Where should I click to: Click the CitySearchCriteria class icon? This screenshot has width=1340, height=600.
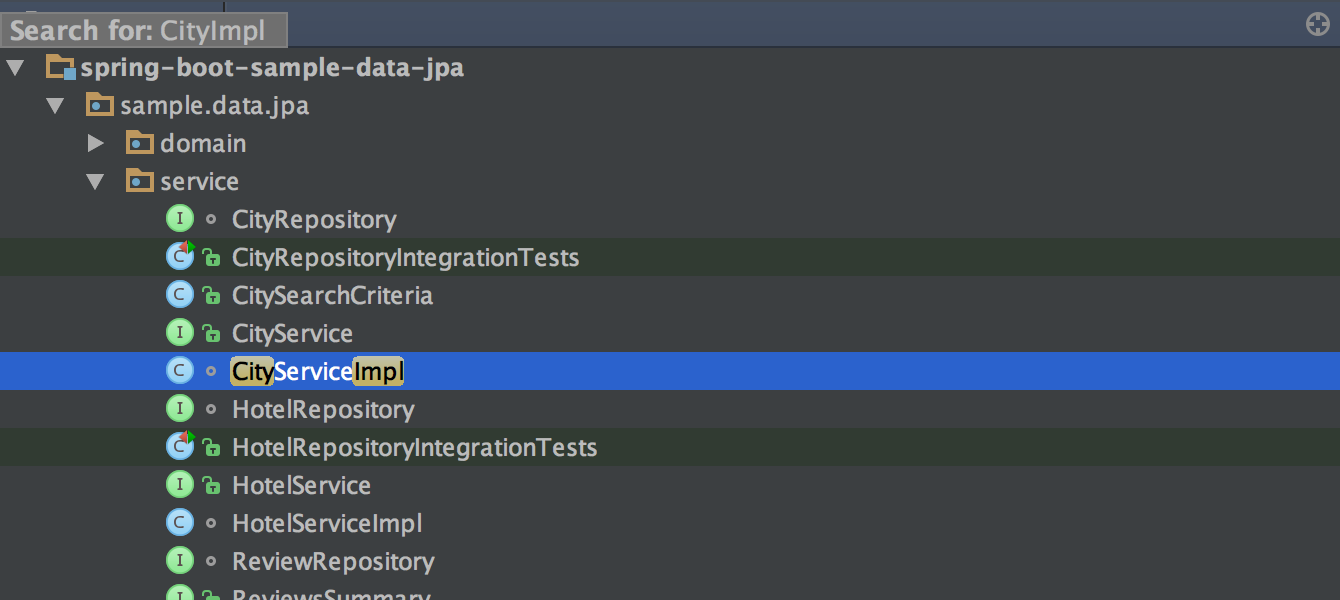pyautogui.click(x=179, y=295)
